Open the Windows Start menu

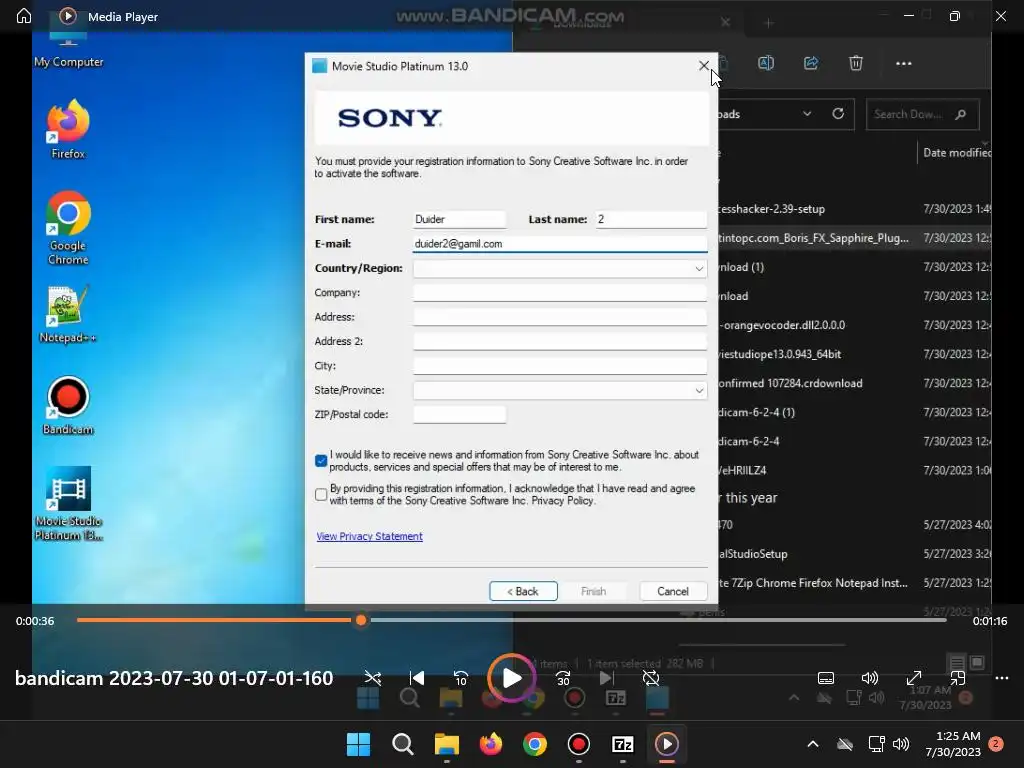pos(359,744)
